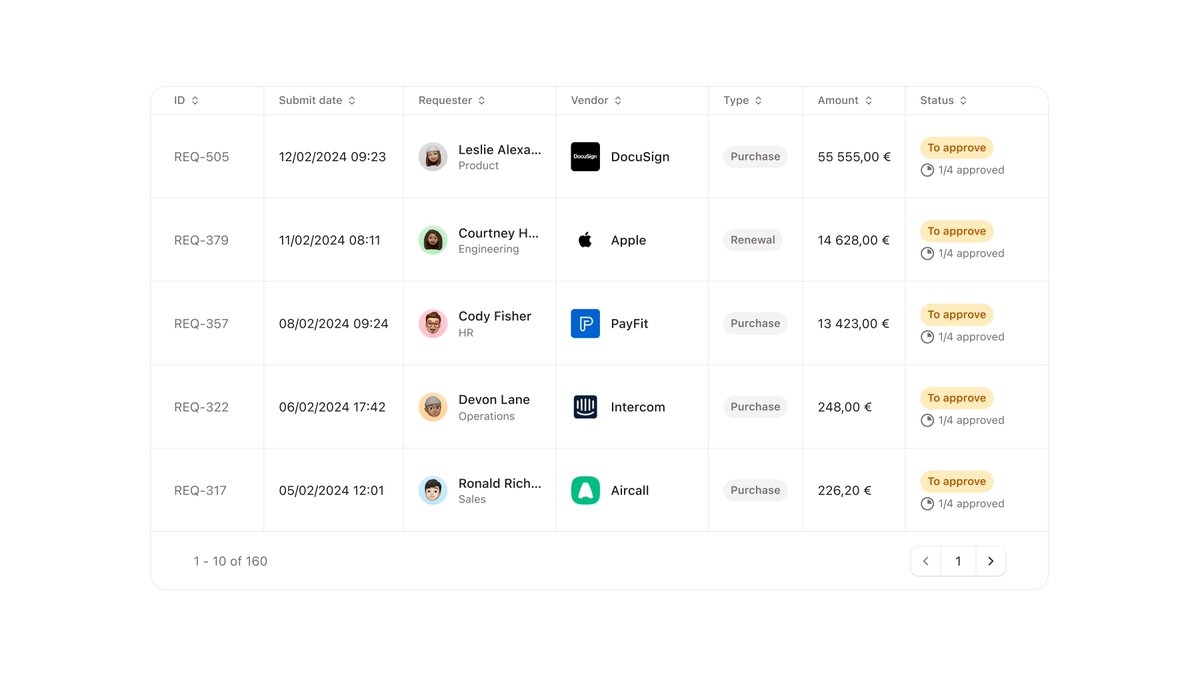Click the Intercom vendor logo
The height and width of the screenshot is (675, 1200).
click(585, 407)
